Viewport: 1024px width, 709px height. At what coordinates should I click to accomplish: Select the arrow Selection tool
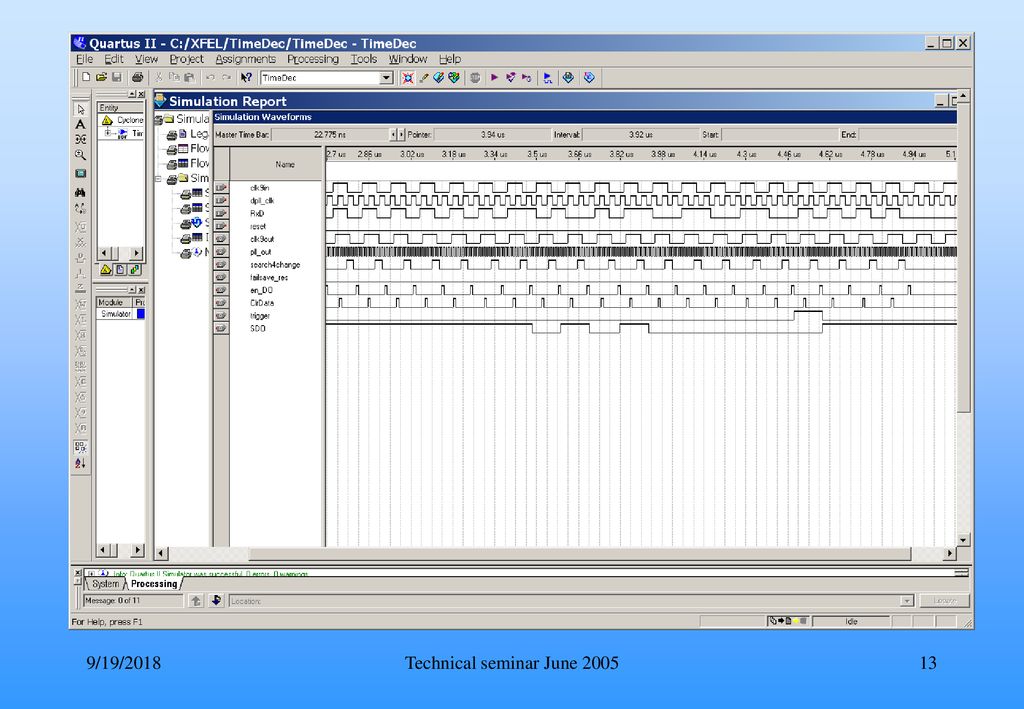point(80,109)
